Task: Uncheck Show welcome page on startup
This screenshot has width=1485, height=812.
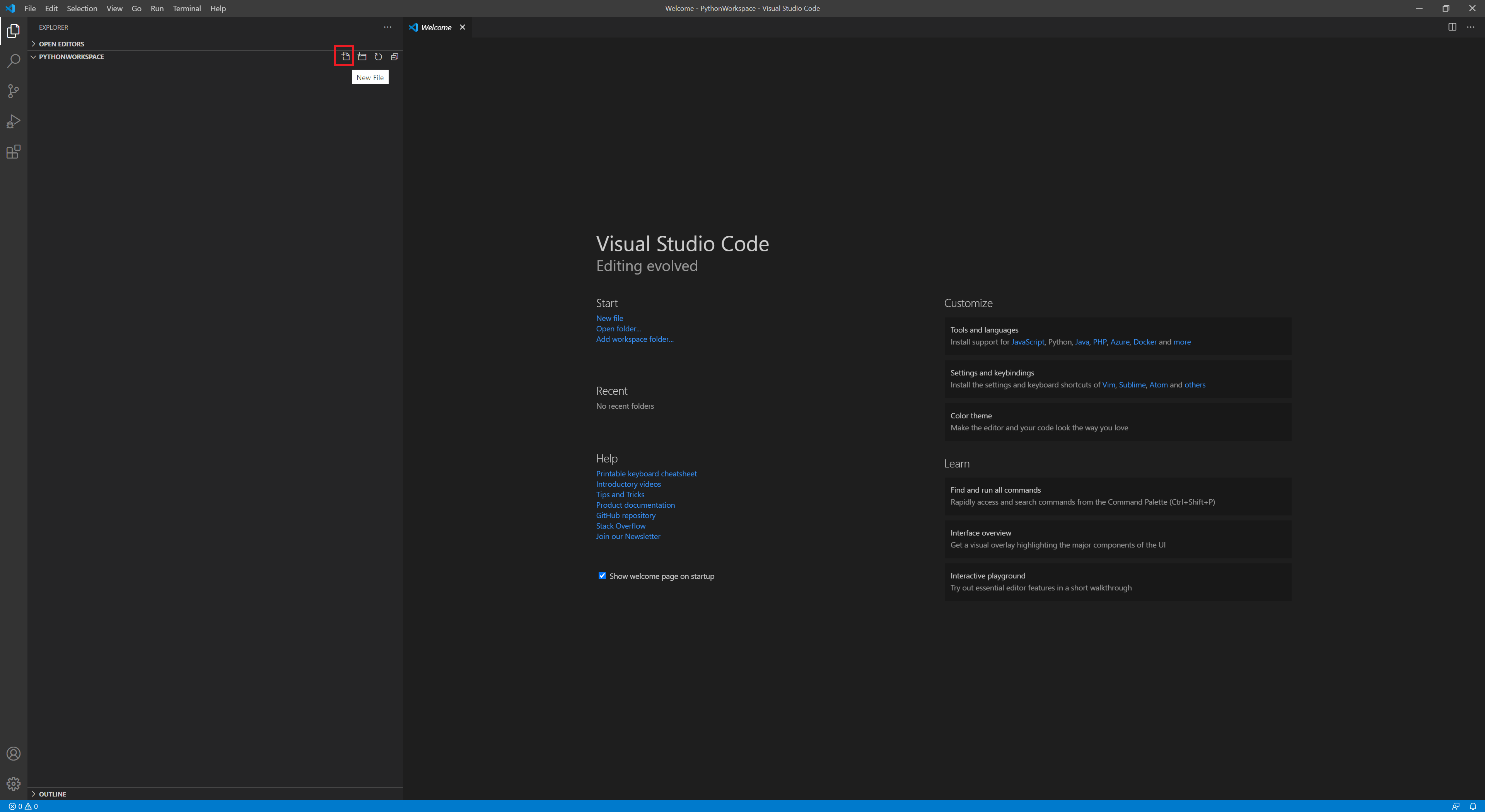Action: (602, 576)
